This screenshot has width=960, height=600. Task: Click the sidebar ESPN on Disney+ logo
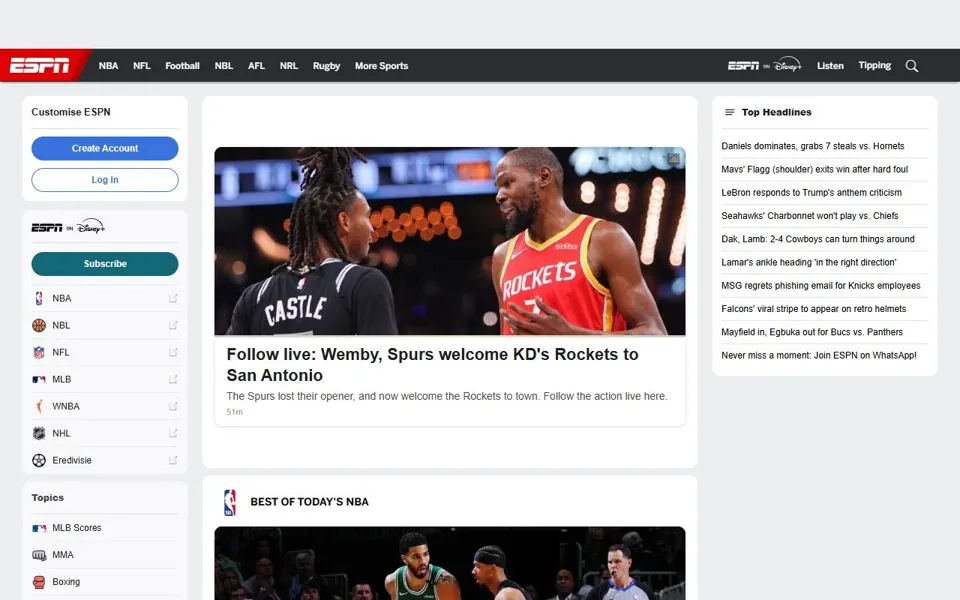(68, 227)
